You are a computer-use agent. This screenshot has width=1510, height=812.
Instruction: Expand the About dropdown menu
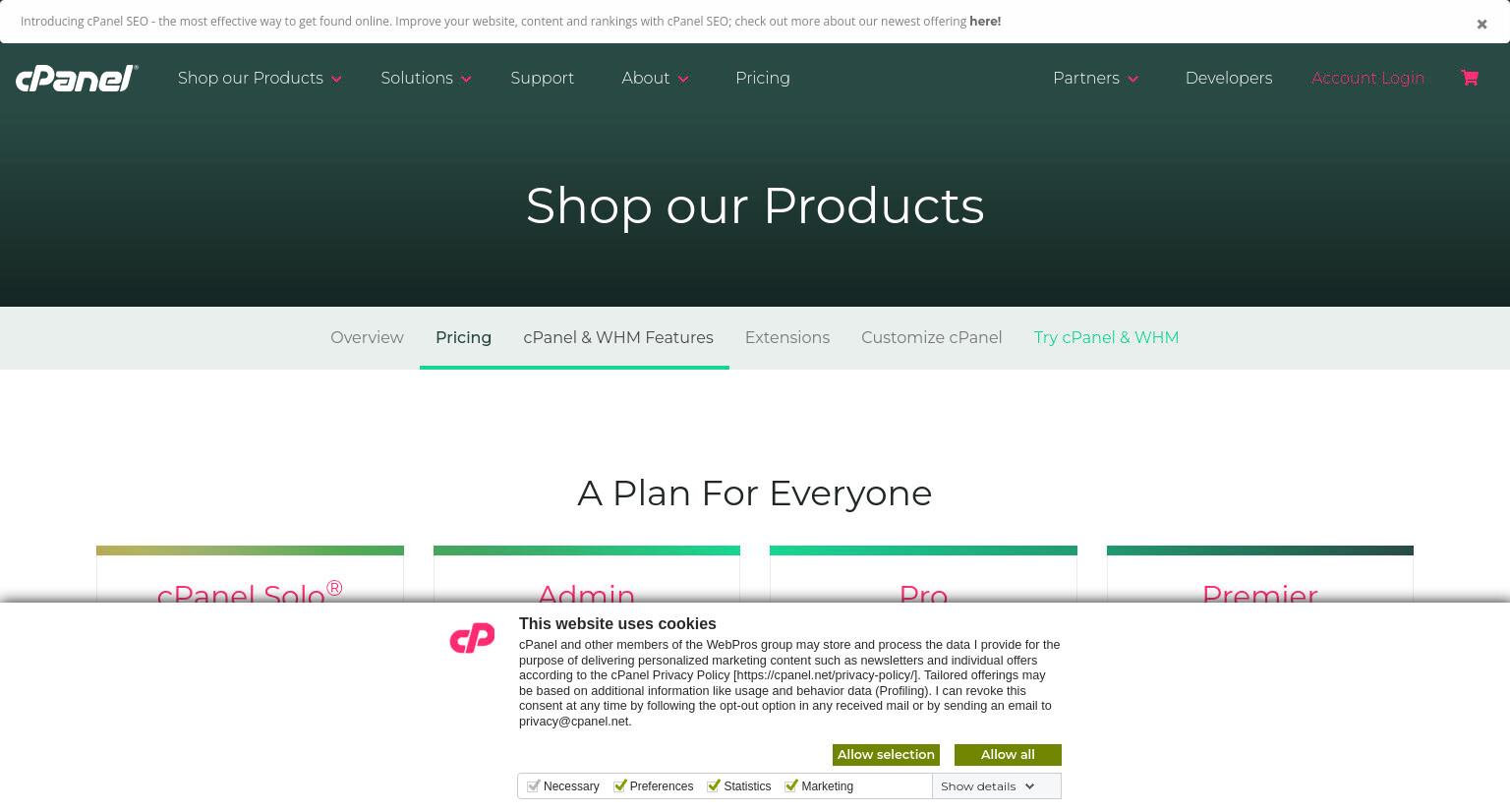pyautogui.click(x=655, y=78)
